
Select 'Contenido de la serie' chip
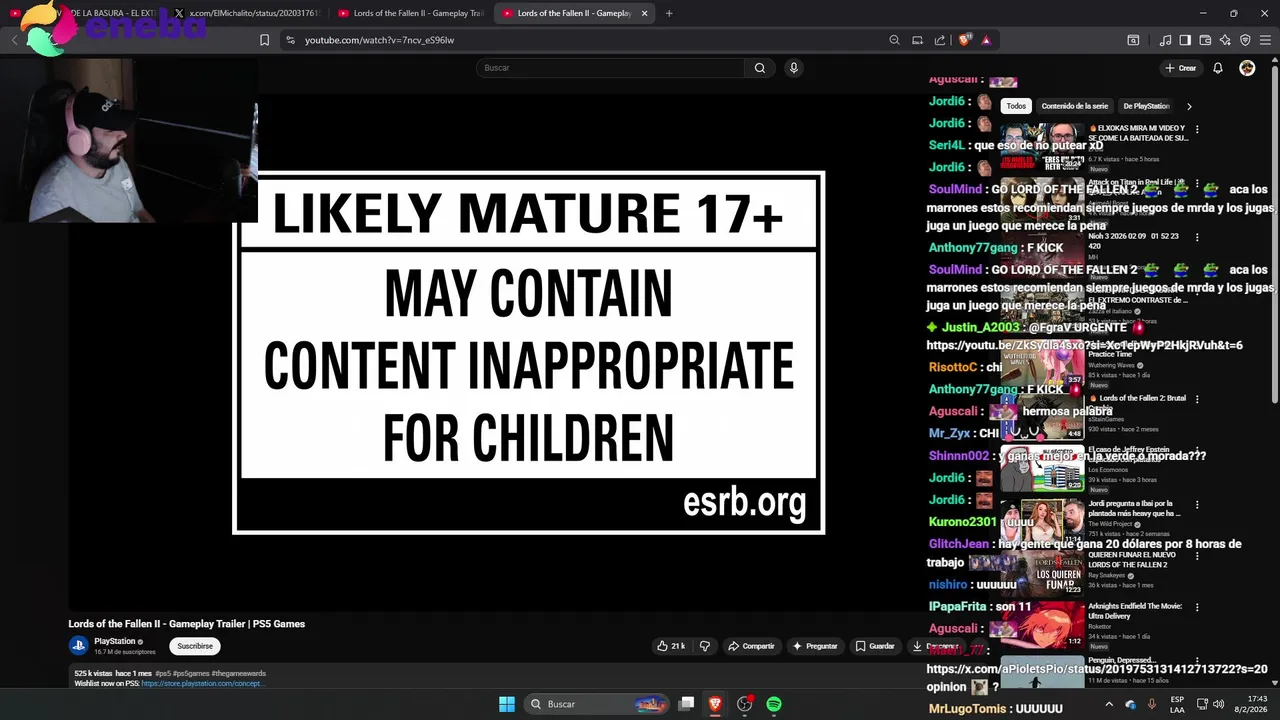pos(1075,106)
